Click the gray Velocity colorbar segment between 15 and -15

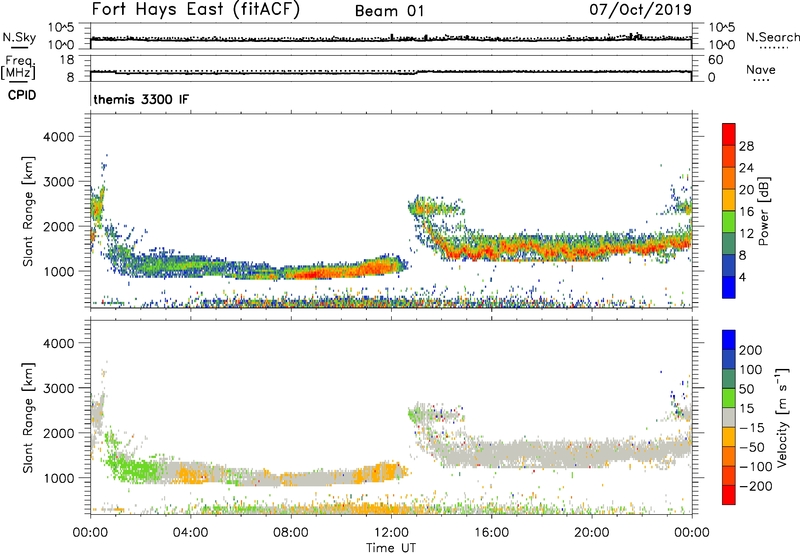coord(729,417)
